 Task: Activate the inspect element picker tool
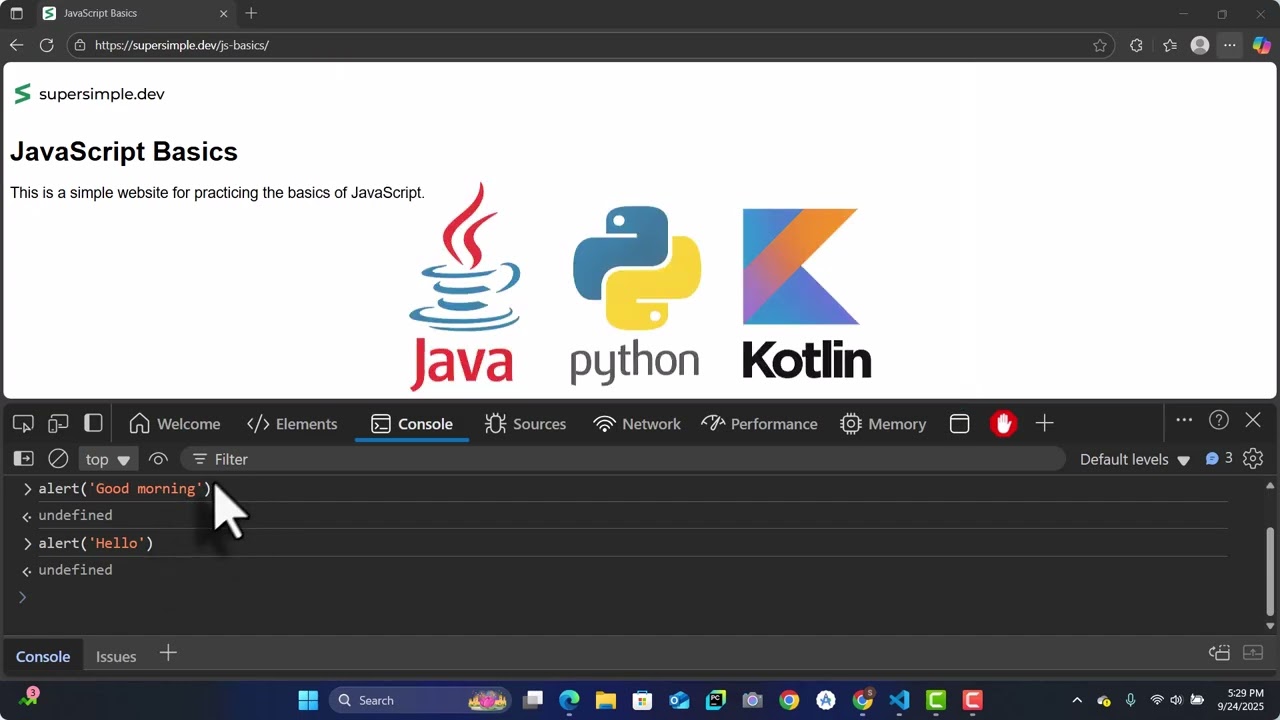point(23,423)
